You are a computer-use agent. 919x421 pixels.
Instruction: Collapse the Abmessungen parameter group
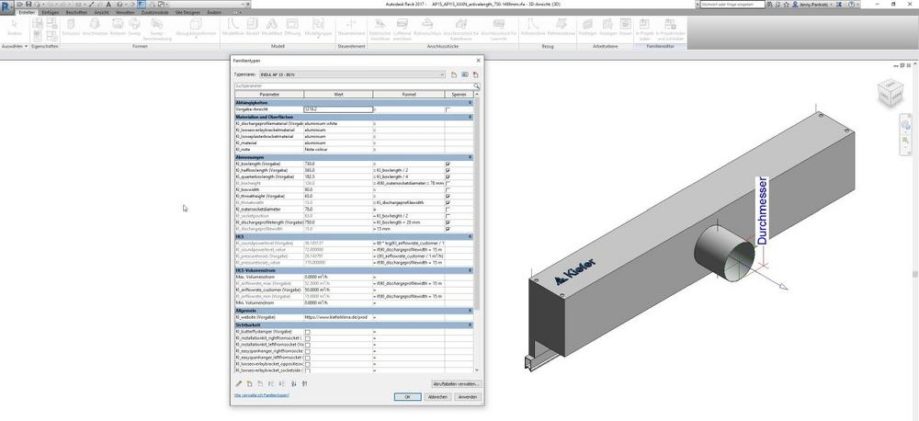472,155
